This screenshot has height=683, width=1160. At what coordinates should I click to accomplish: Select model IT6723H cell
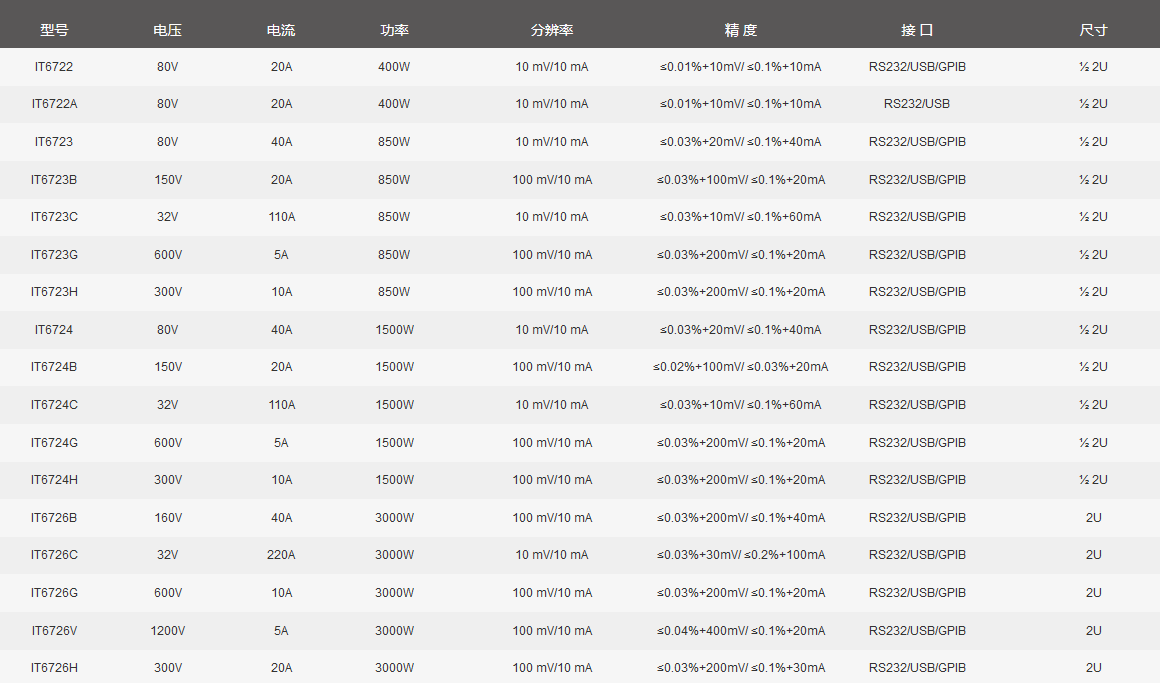[54, 292]
